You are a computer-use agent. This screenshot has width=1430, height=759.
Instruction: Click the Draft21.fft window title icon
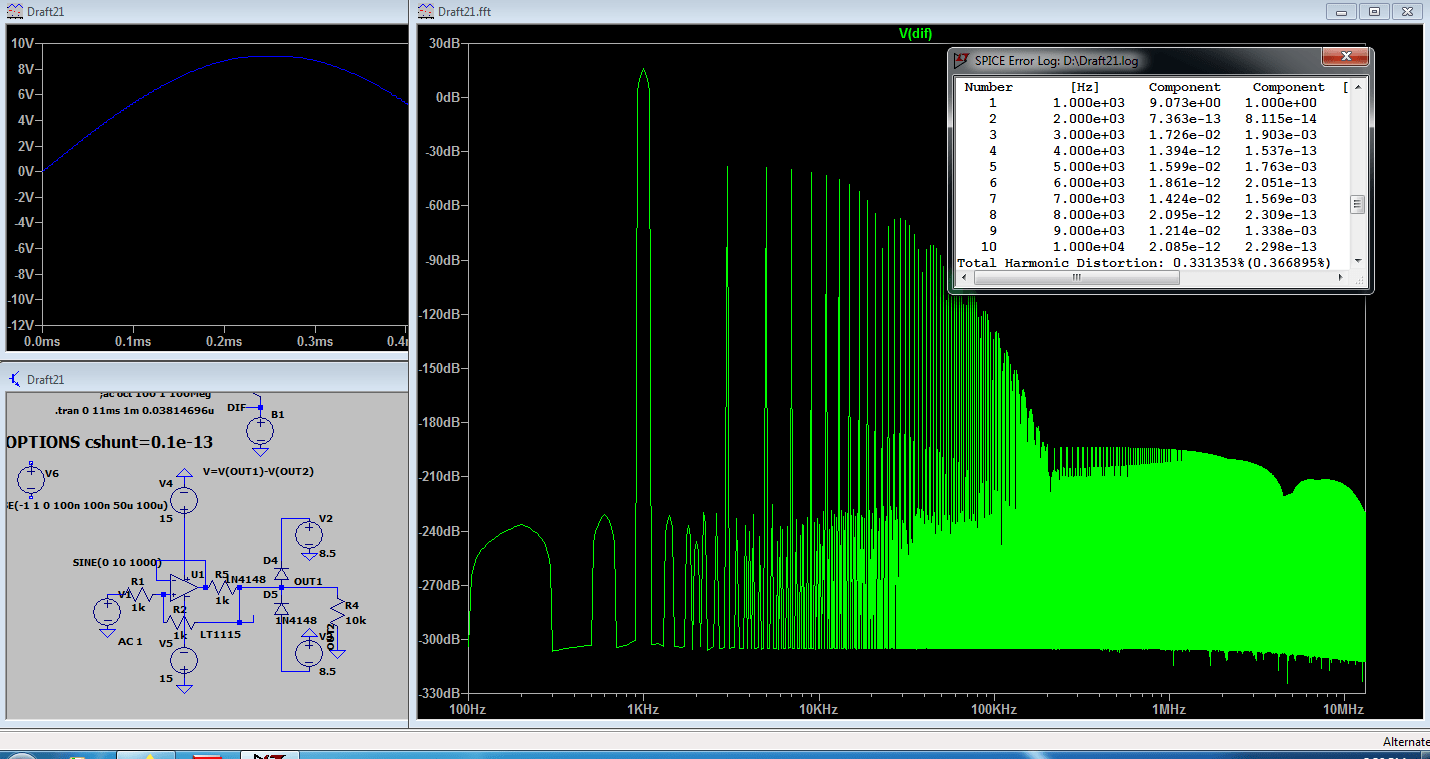point(427,11)
